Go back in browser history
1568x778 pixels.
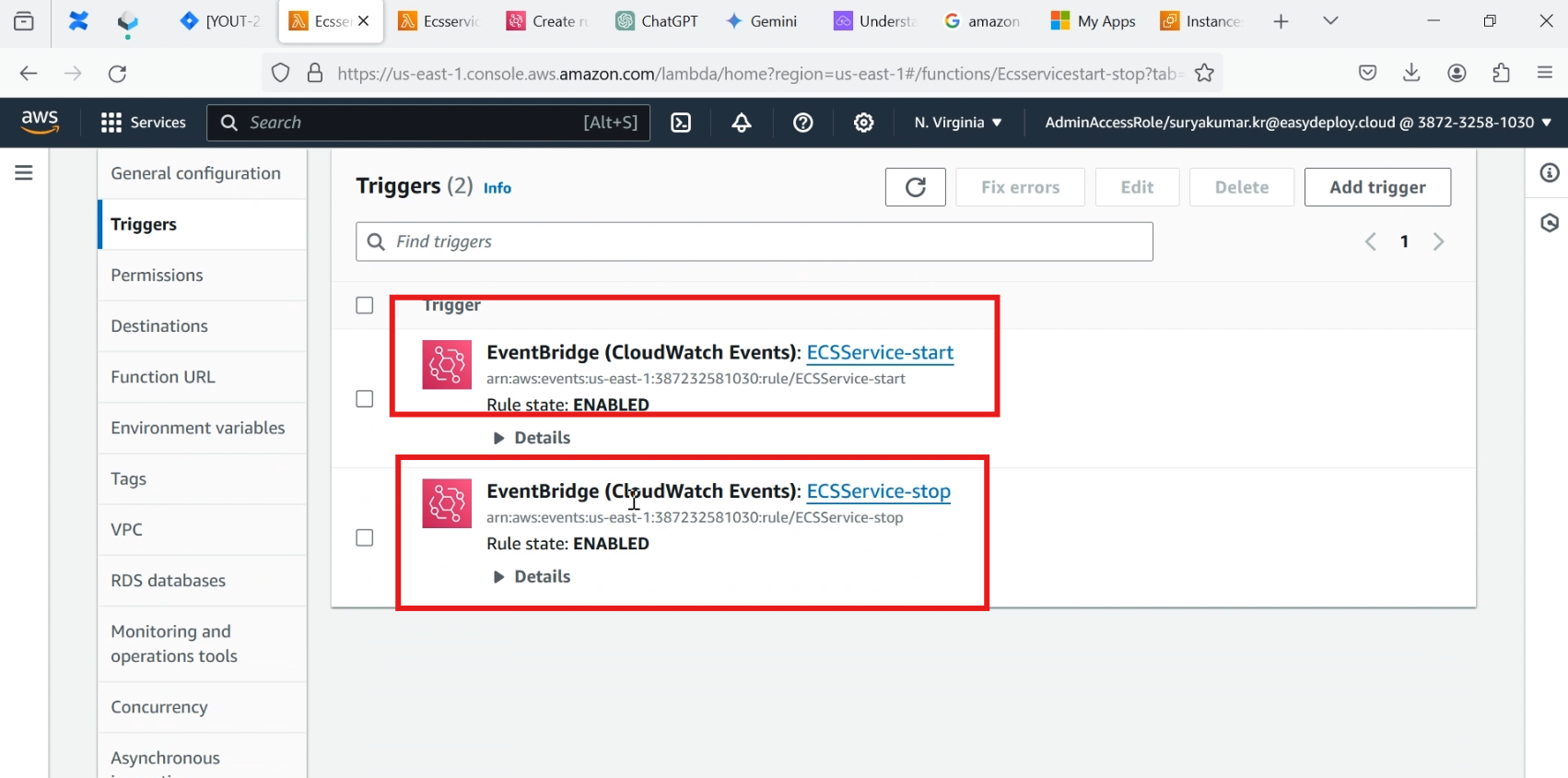[x=29, y=74]
